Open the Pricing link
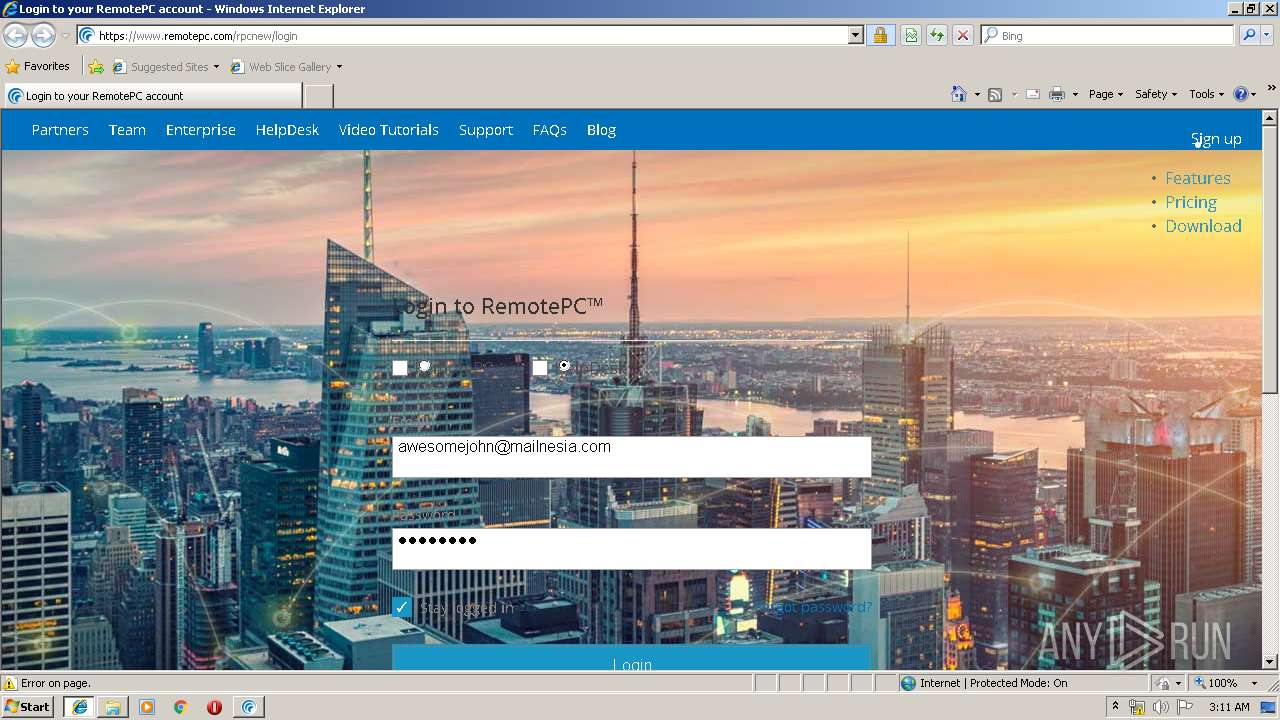This screenshot has height=720, width=1280. click(x=1191, y=202)
